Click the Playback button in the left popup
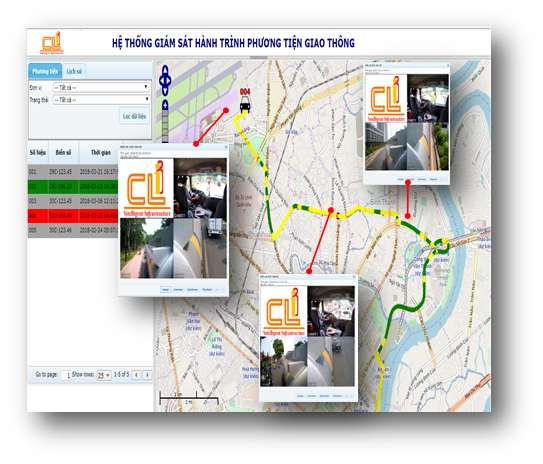 click(207, 289)
